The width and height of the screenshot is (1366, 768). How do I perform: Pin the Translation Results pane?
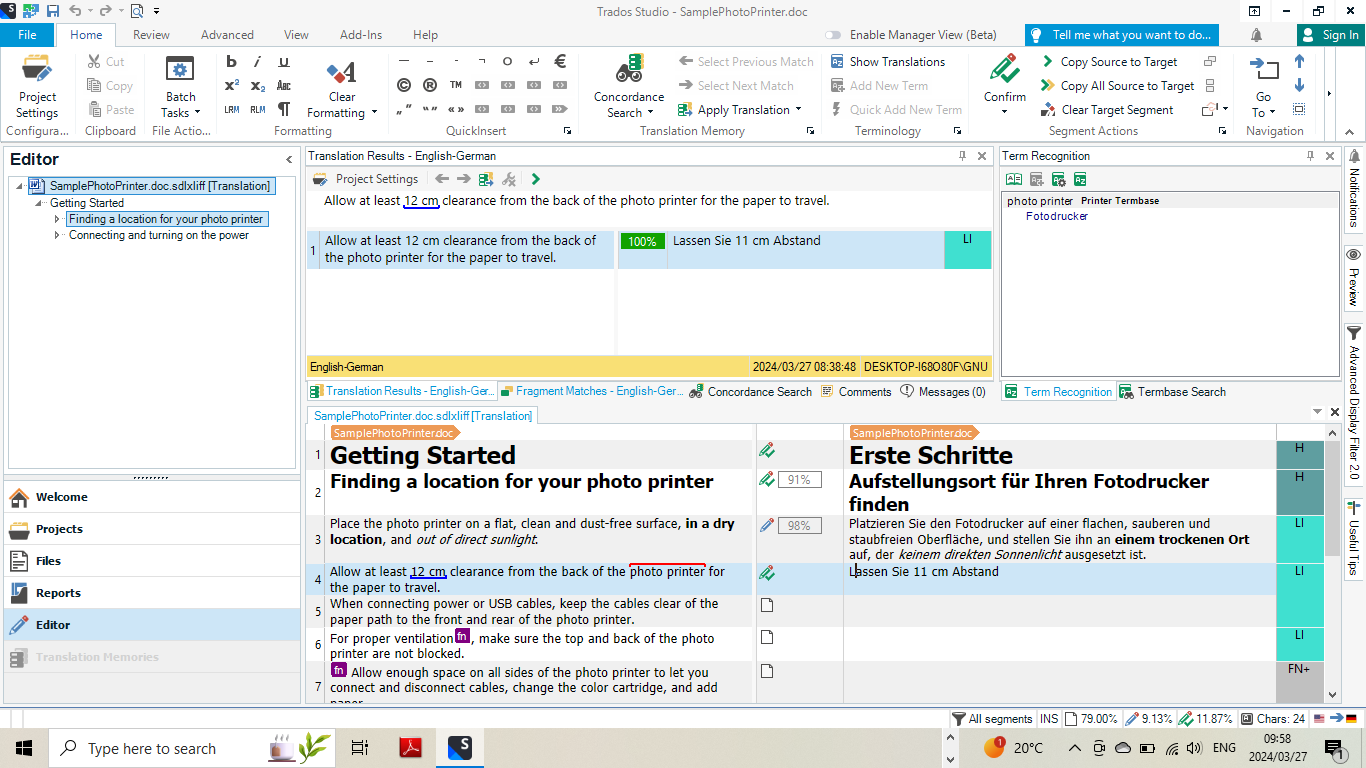click(x=963, y=156)
